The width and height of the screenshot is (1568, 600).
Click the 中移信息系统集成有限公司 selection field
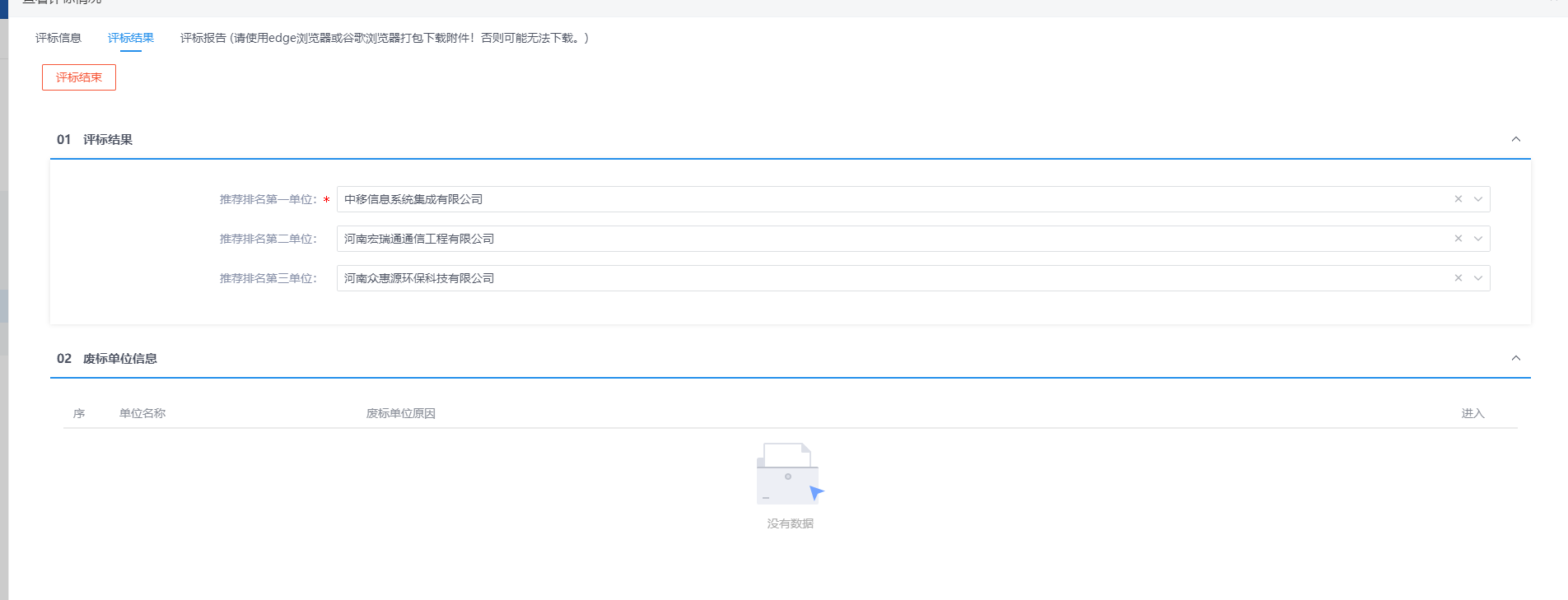(x=824, y=199)
